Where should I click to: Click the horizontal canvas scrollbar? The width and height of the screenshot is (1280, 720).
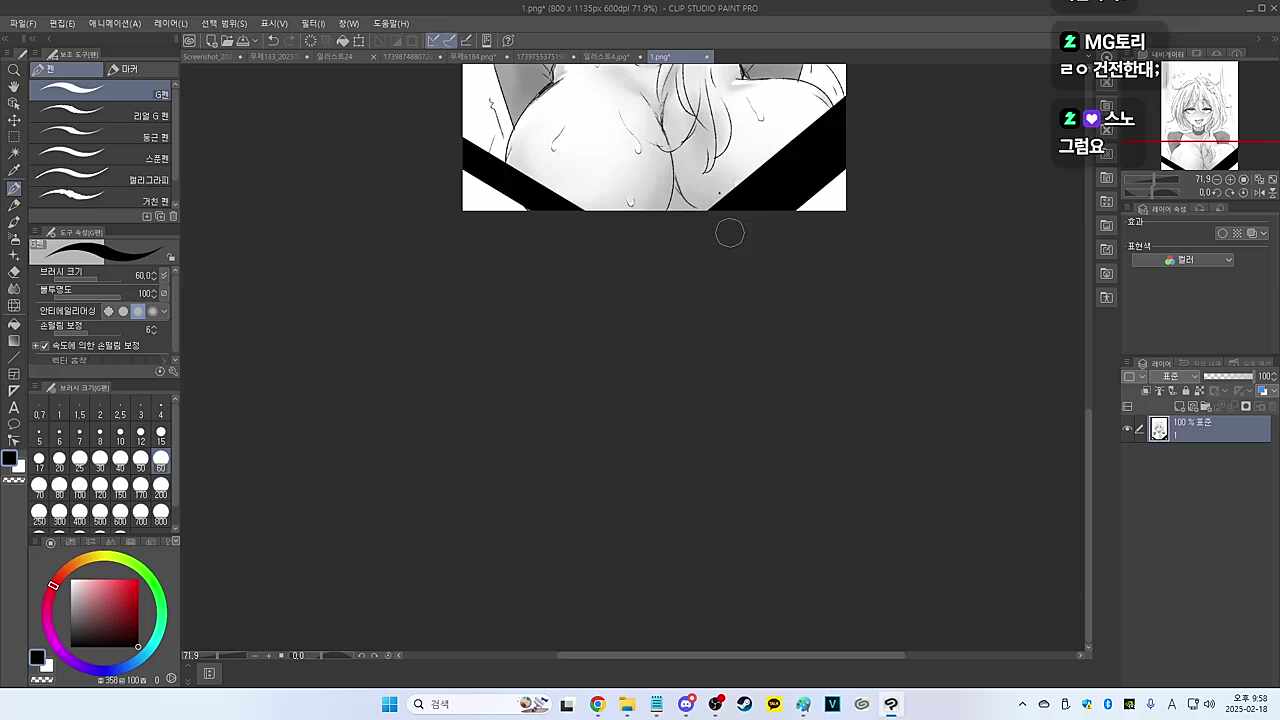coord(731,656)
